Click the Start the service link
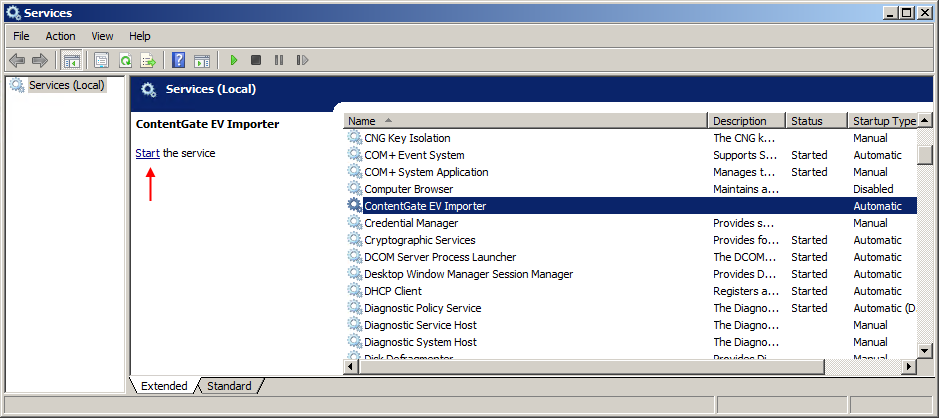The width and height of the screenshot is (939, 418). (147, 153)
